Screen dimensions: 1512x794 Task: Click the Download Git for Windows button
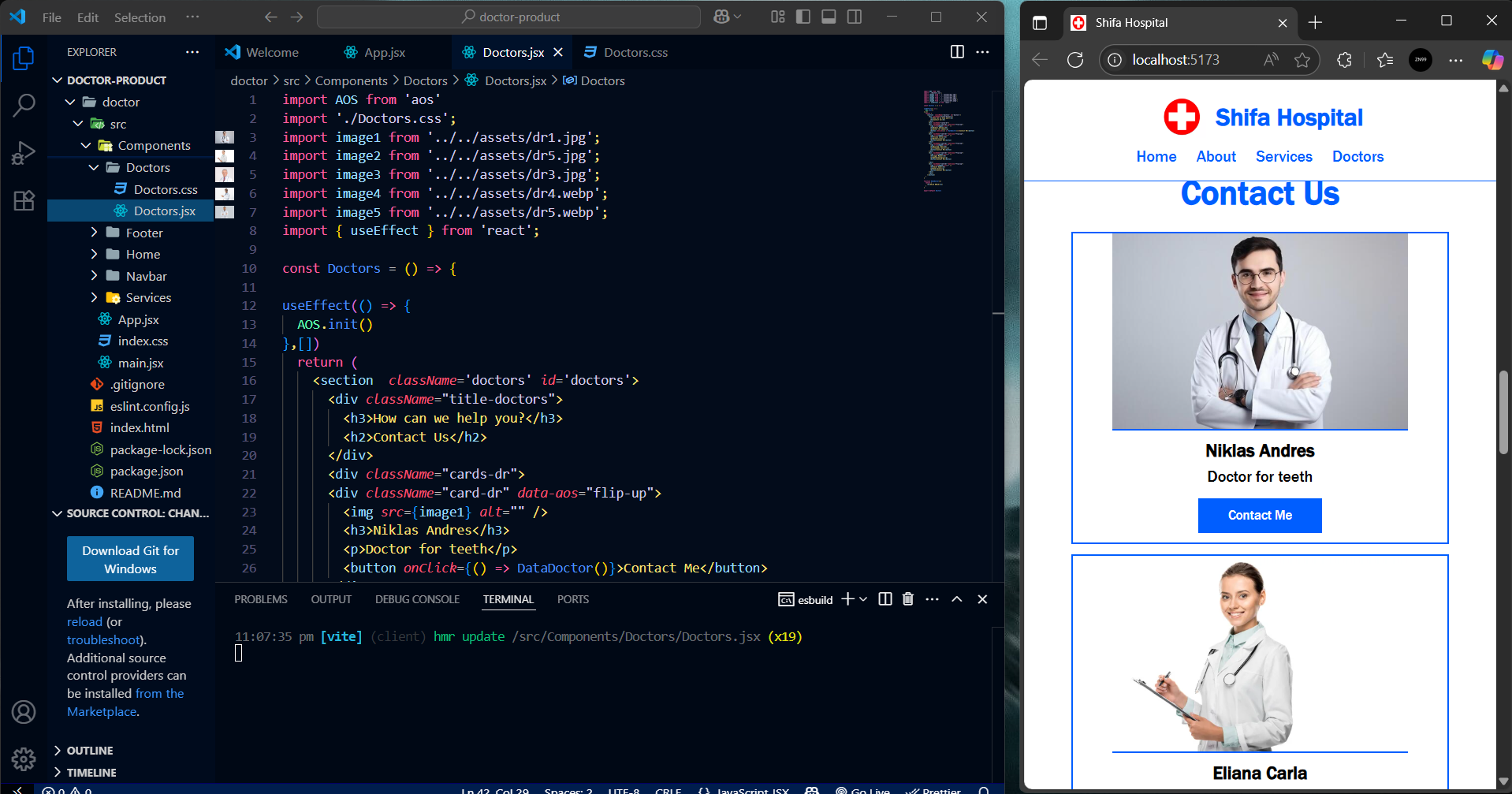130,559
